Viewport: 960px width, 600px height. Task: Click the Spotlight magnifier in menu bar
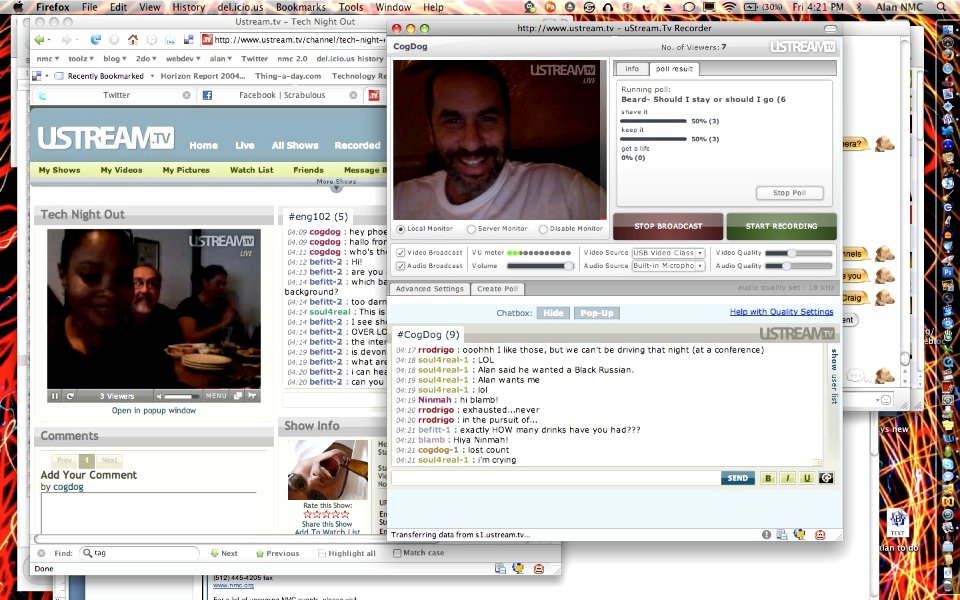[x=942, y=7]
